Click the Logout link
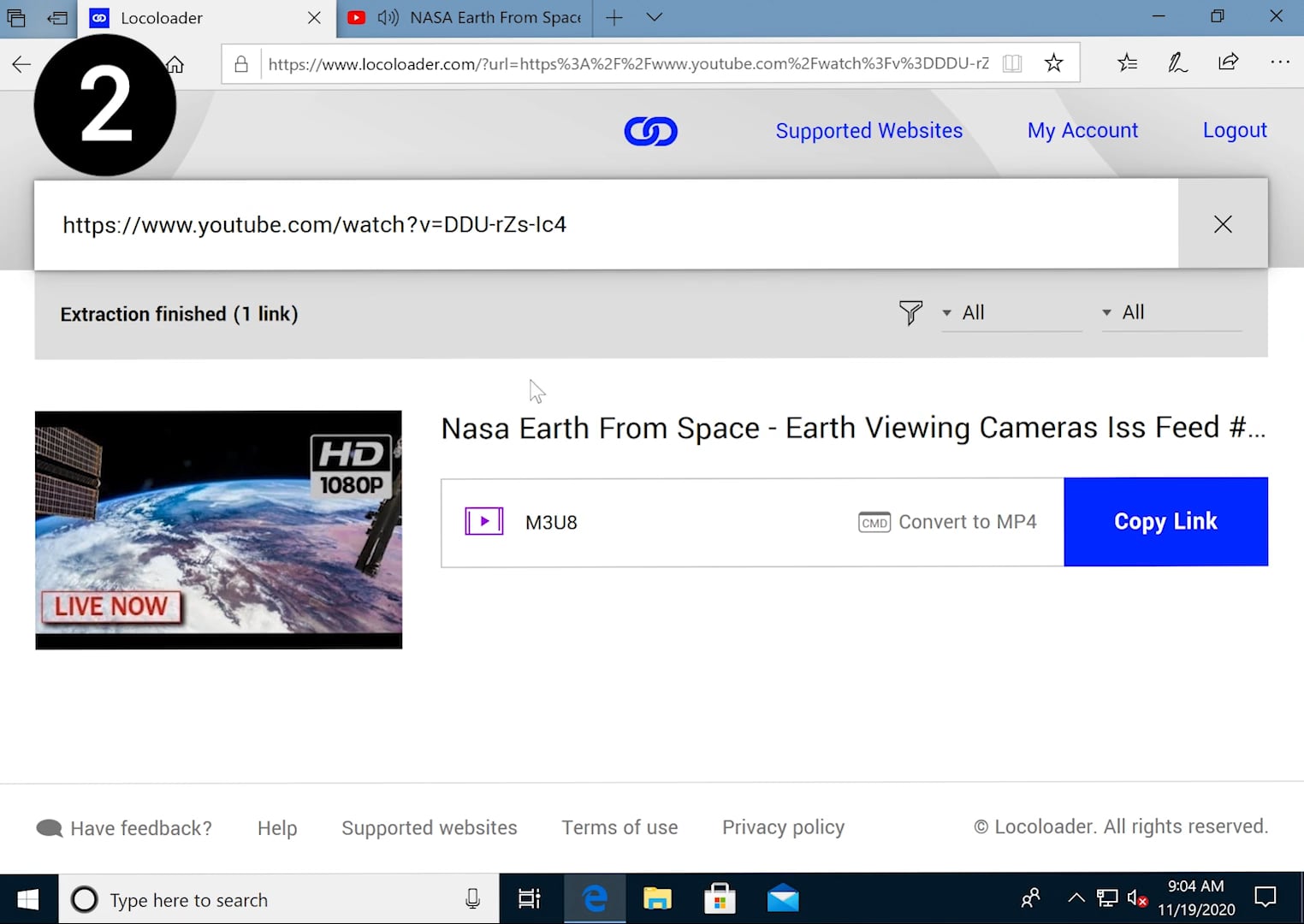The height and width of the screenshot is (924, 1304). coord(1235,130)
